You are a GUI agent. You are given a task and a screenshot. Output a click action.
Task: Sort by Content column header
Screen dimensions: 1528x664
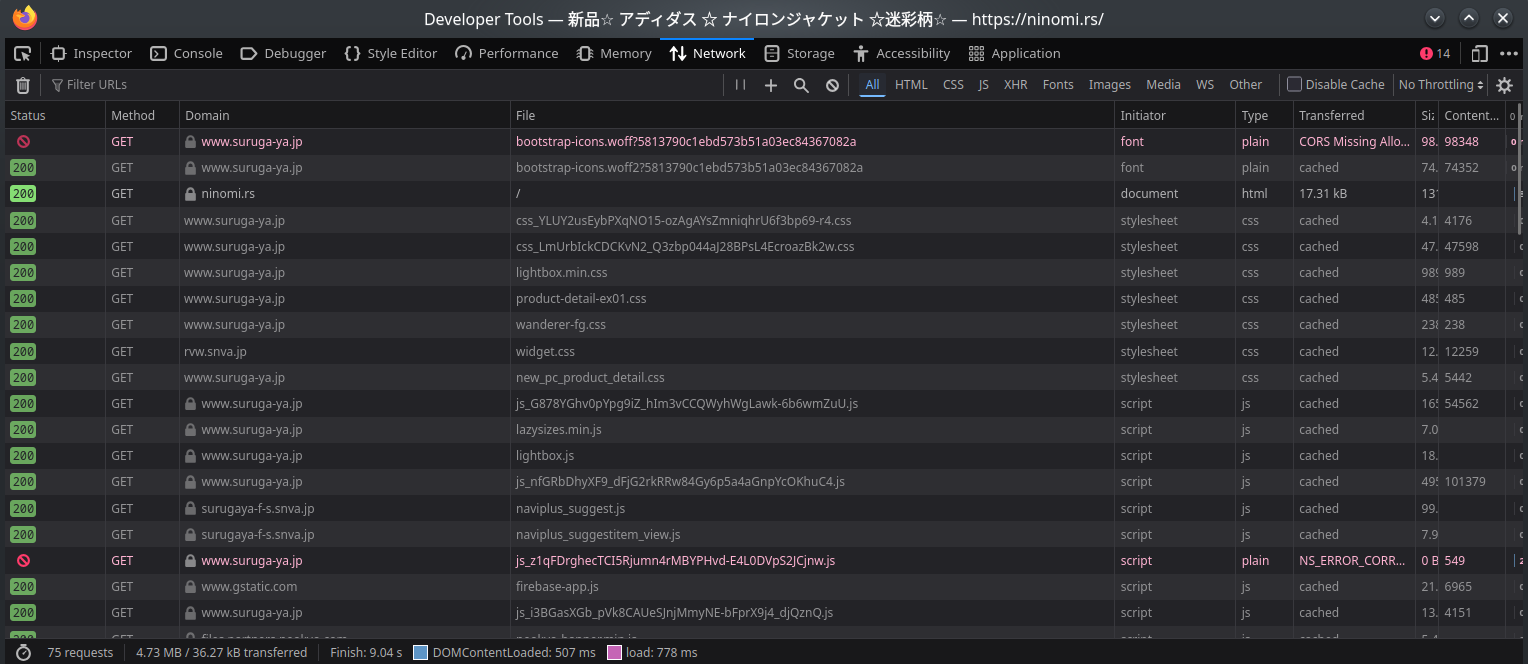pos(1472,116)
